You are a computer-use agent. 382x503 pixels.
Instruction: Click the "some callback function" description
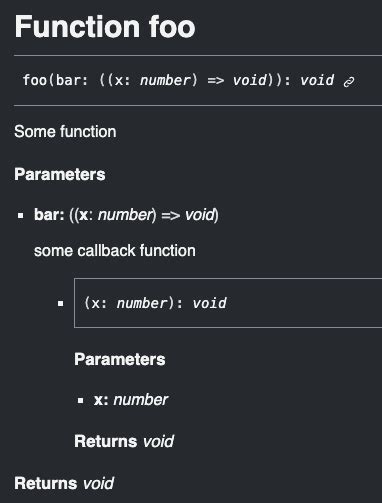pos(115,250)
